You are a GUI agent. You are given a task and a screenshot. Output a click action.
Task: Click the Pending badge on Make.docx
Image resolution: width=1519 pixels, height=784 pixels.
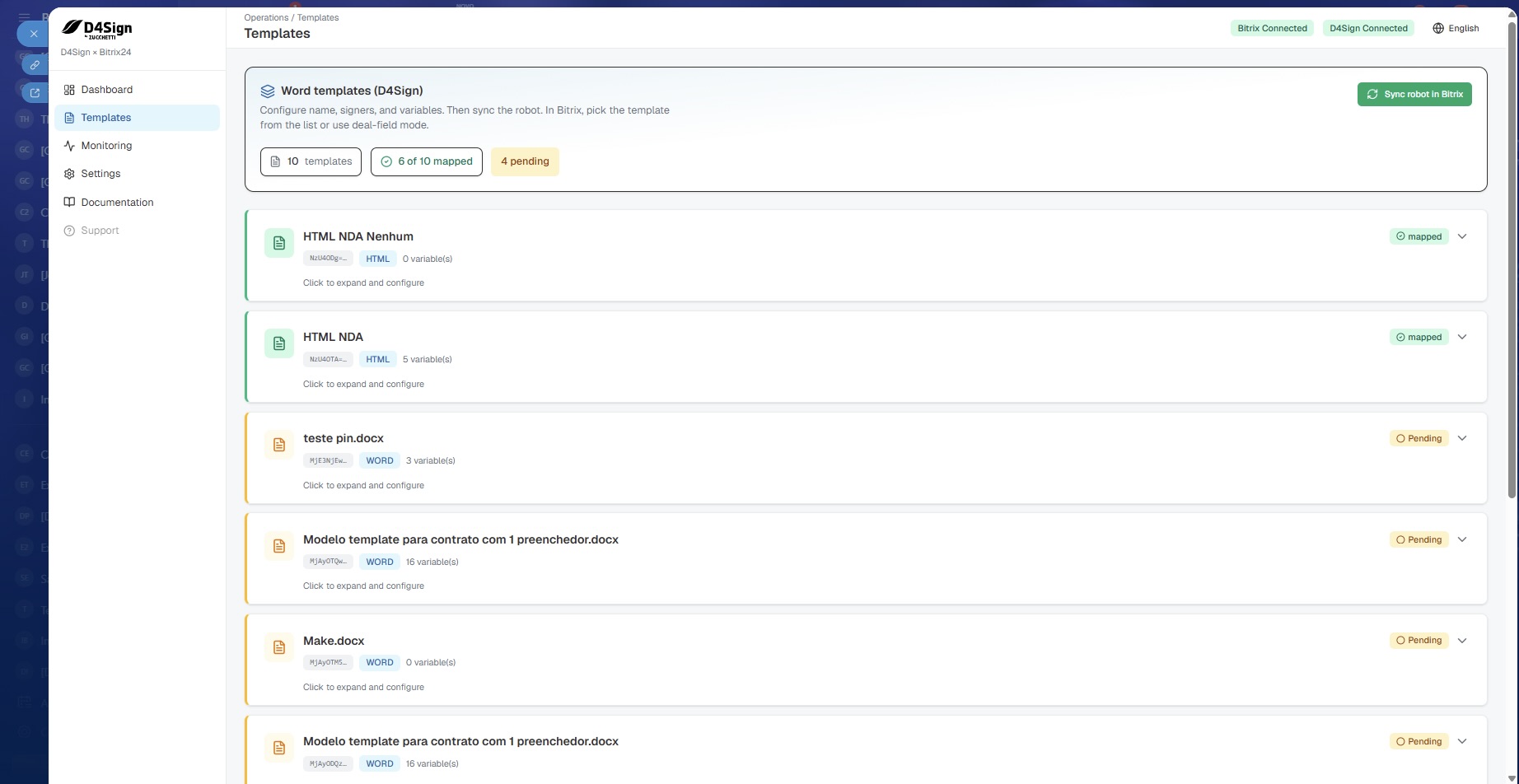click(x=1419, y=641)
